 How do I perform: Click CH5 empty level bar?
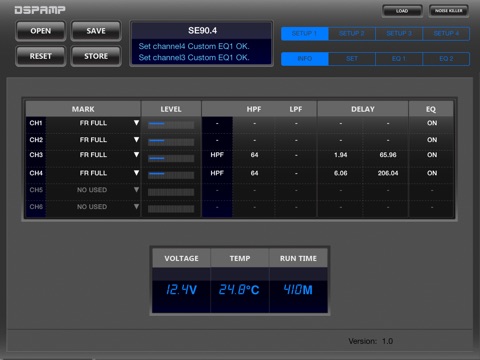(x=171, y=192)
